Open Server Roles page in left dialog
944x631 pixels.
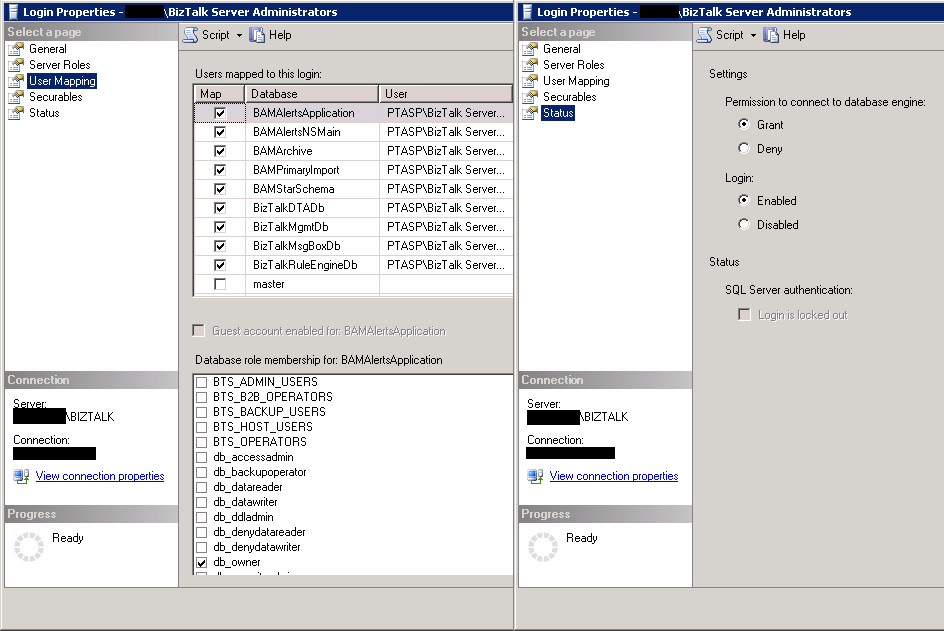click(59, 65)
